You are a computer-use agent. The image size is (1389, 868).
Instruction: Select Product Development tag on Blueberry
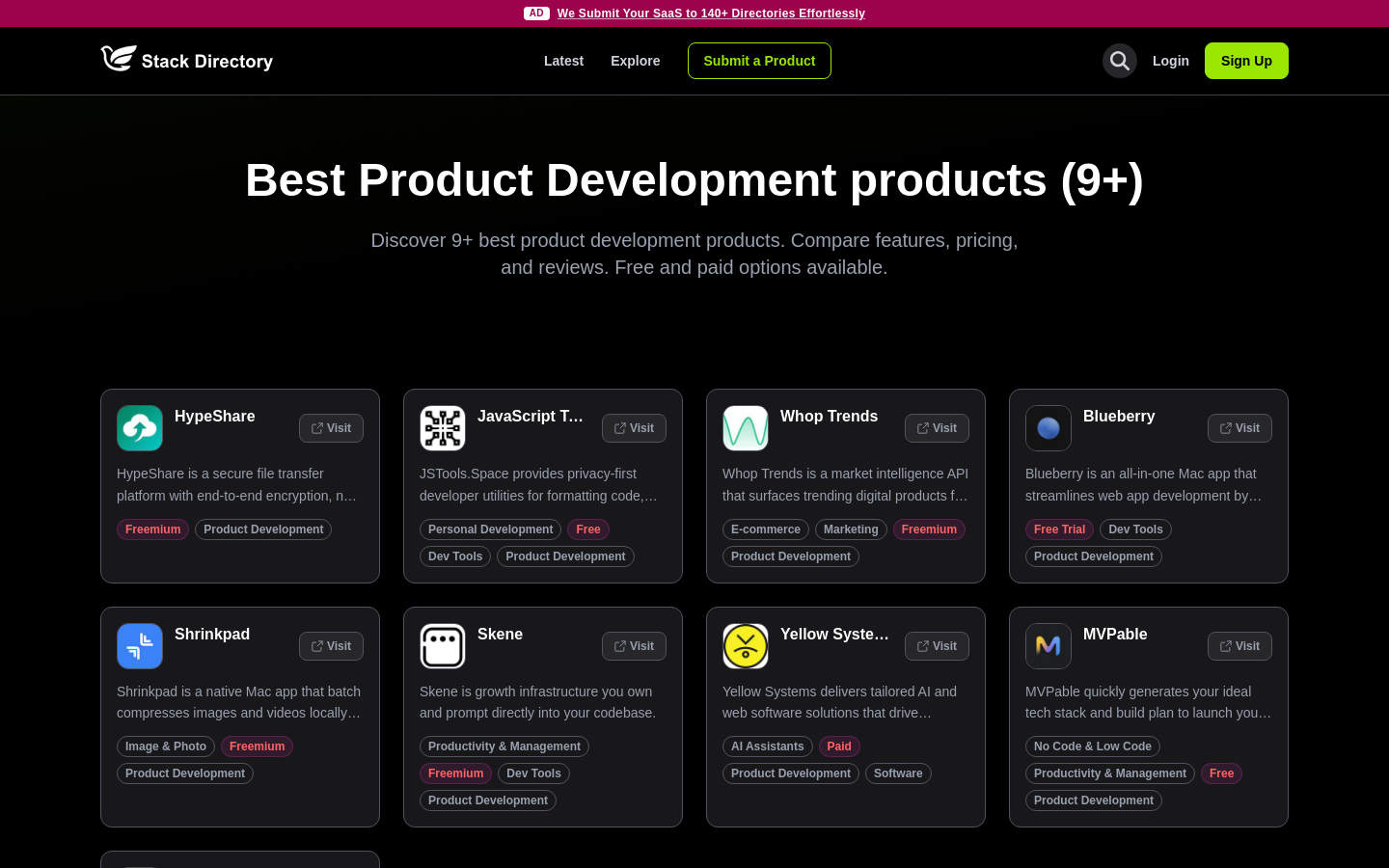coord(1094,556)
